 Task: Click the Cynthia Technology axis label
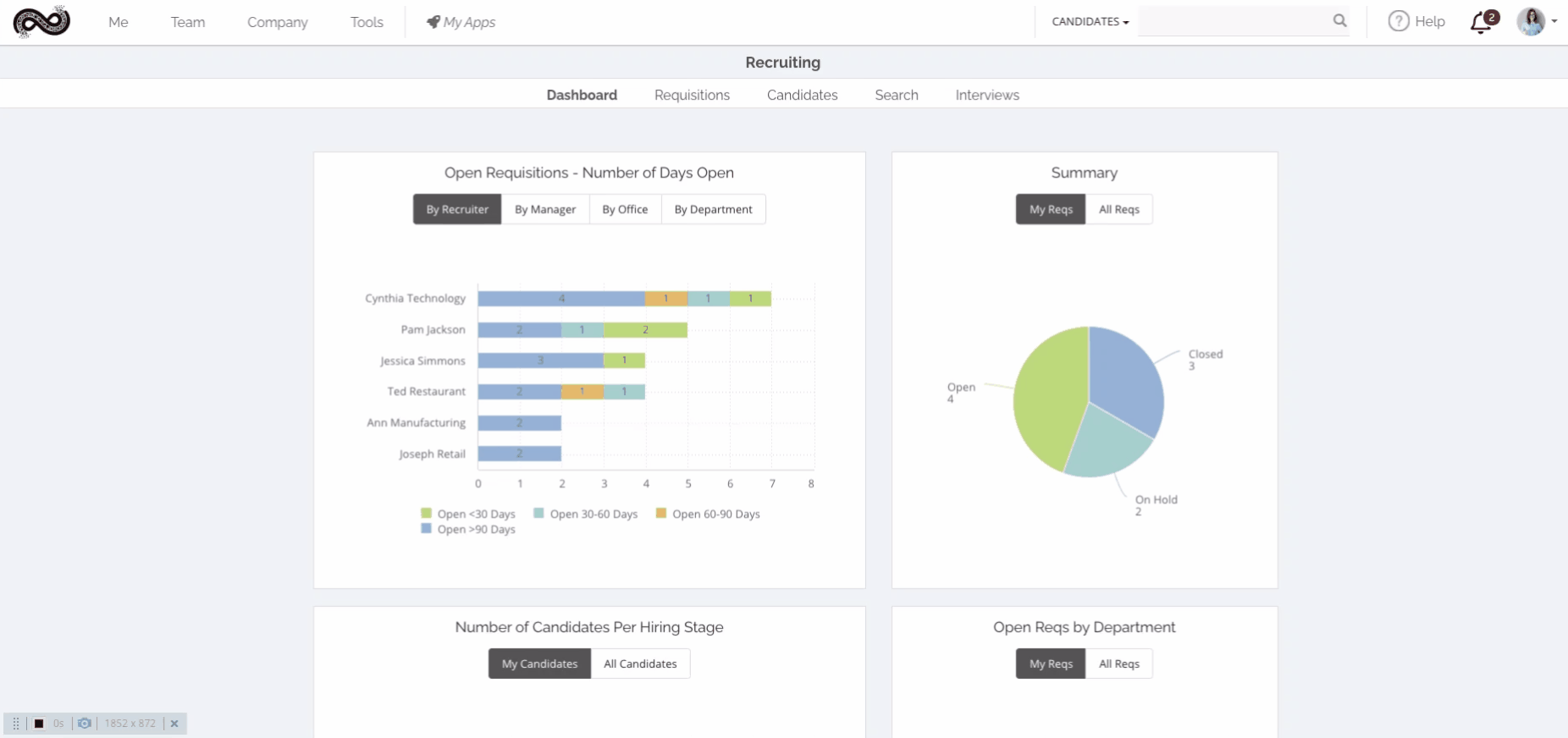pos(415,298)
